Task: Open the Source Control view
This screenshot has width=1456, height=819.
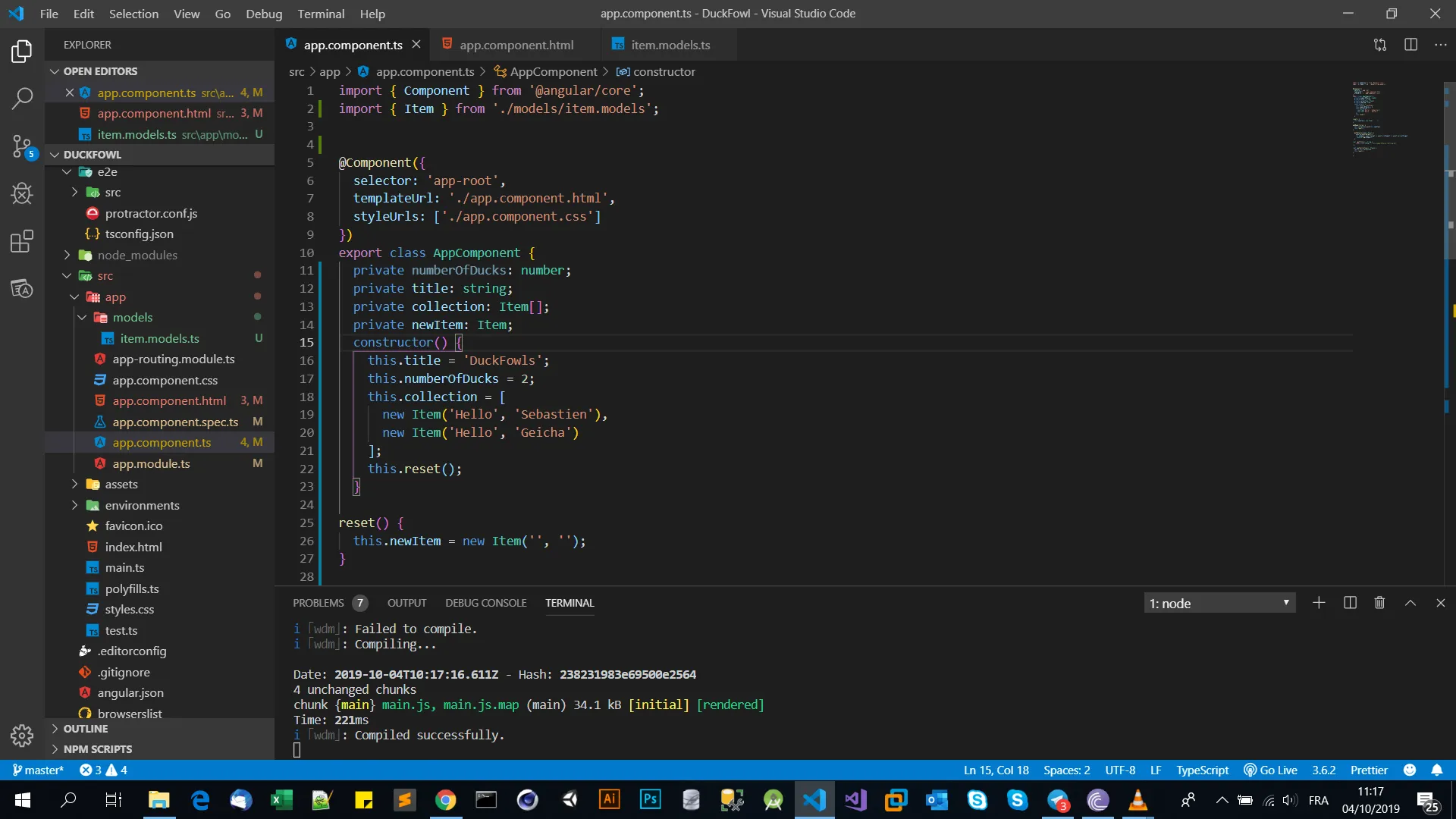Action: 22,146
